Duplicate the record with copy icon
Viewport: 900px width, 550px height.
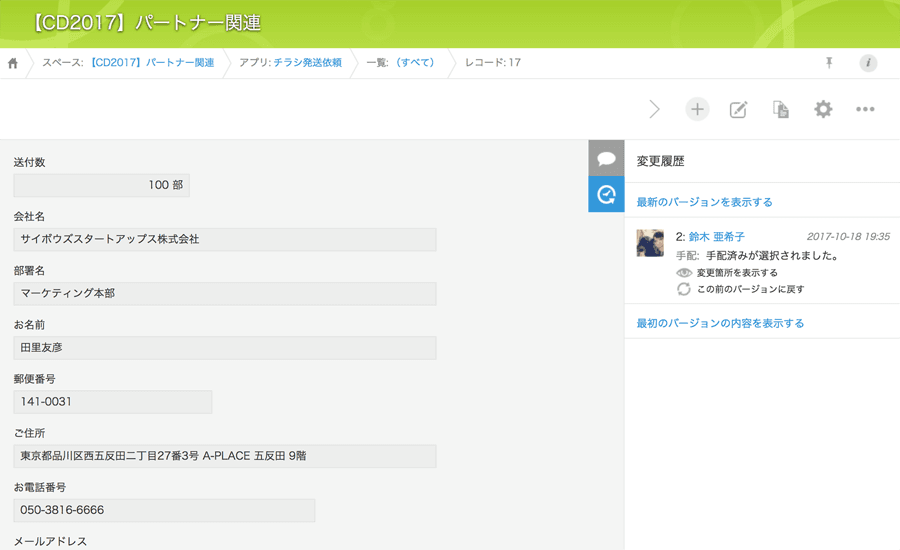tap(781, 109)
